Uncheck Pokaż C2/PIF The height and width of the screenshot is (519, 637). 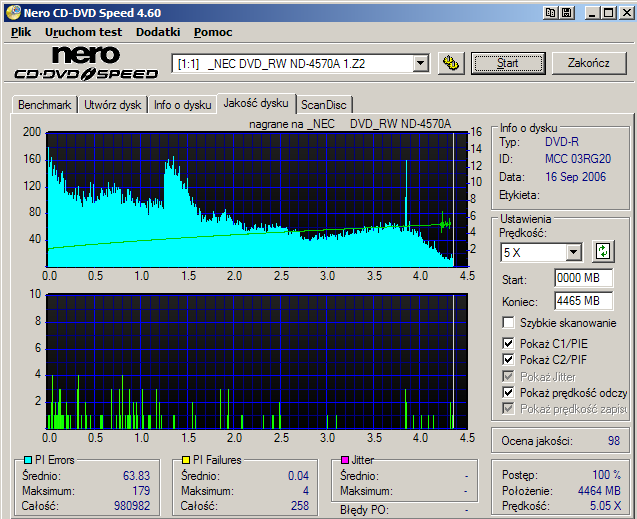click(x=508, y=359)
